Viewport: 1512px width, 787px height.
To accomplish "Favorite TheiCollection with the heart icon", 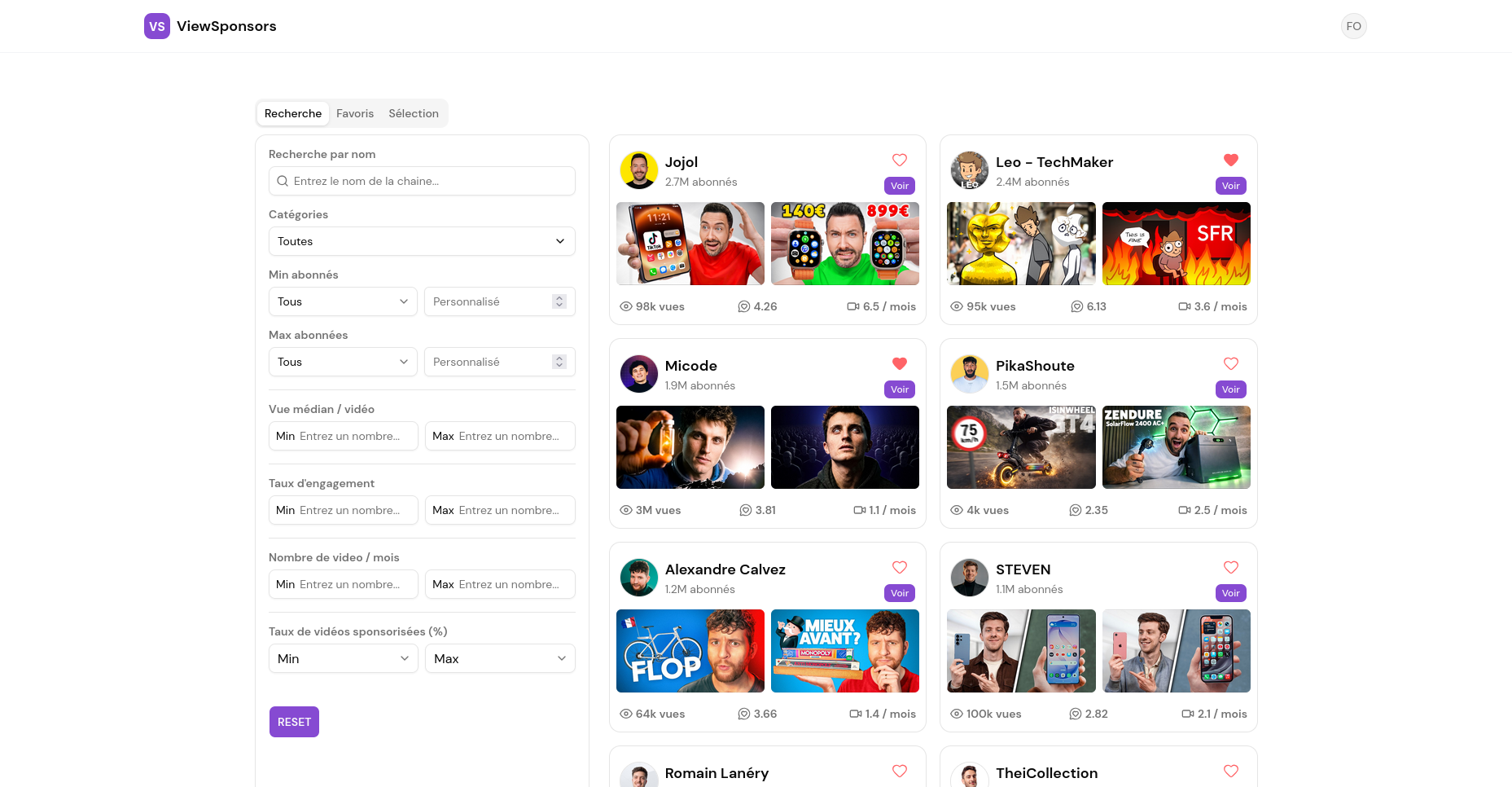I will 1231,771.
